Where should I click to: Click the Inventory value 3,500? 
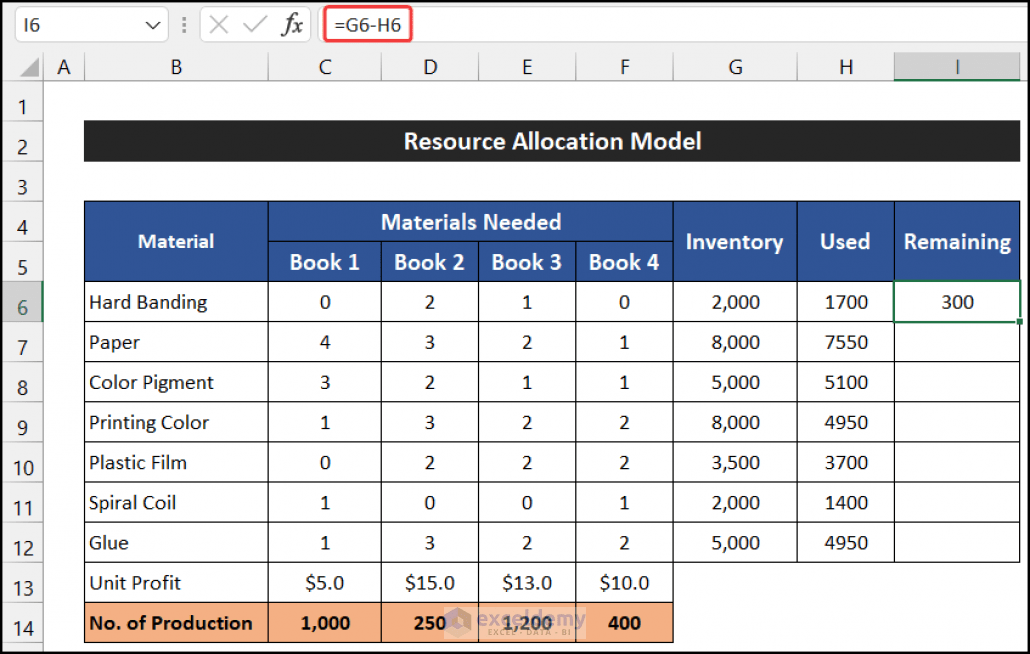click(735, 462)
